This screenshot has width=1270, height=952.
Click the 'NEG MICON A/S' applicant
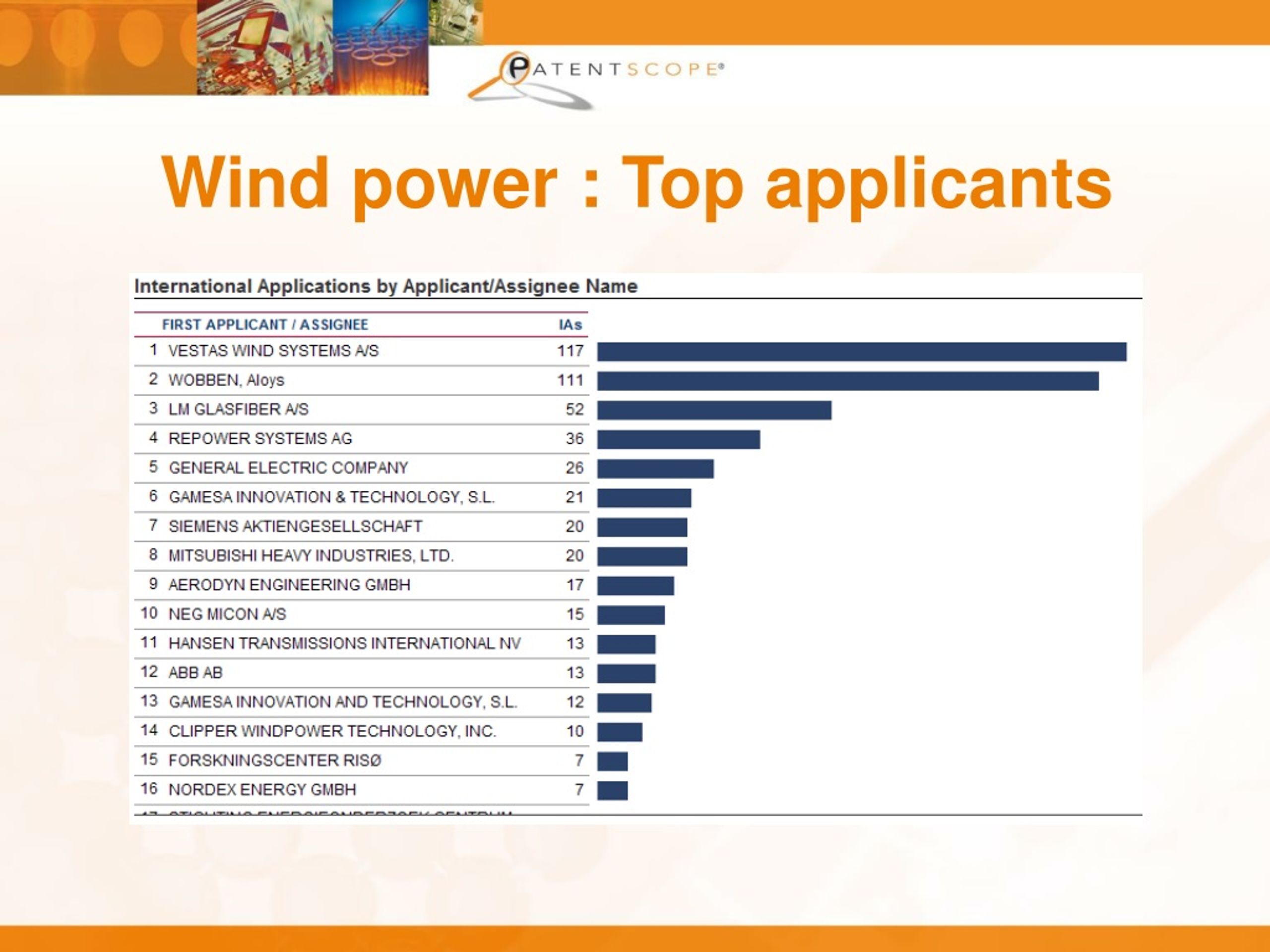tap(227, 614)
